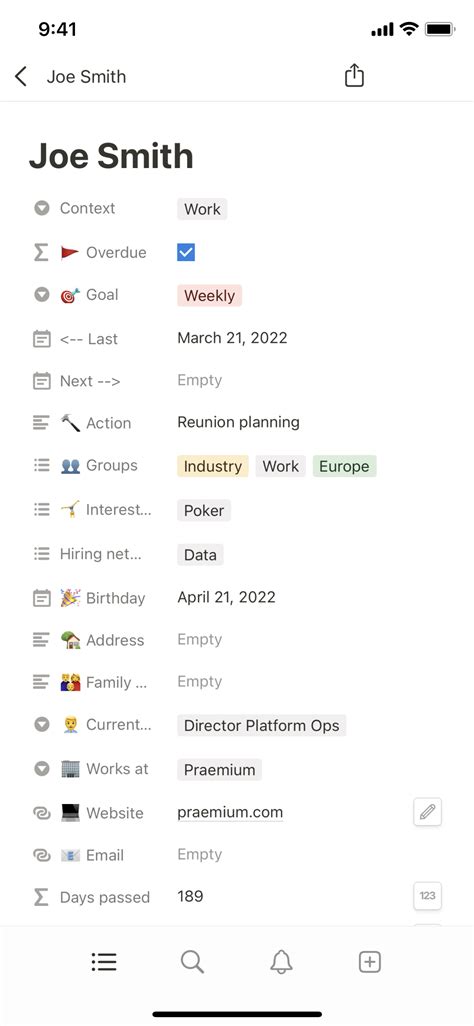Open the page list icon in bottom bar

tap(103, 962)
